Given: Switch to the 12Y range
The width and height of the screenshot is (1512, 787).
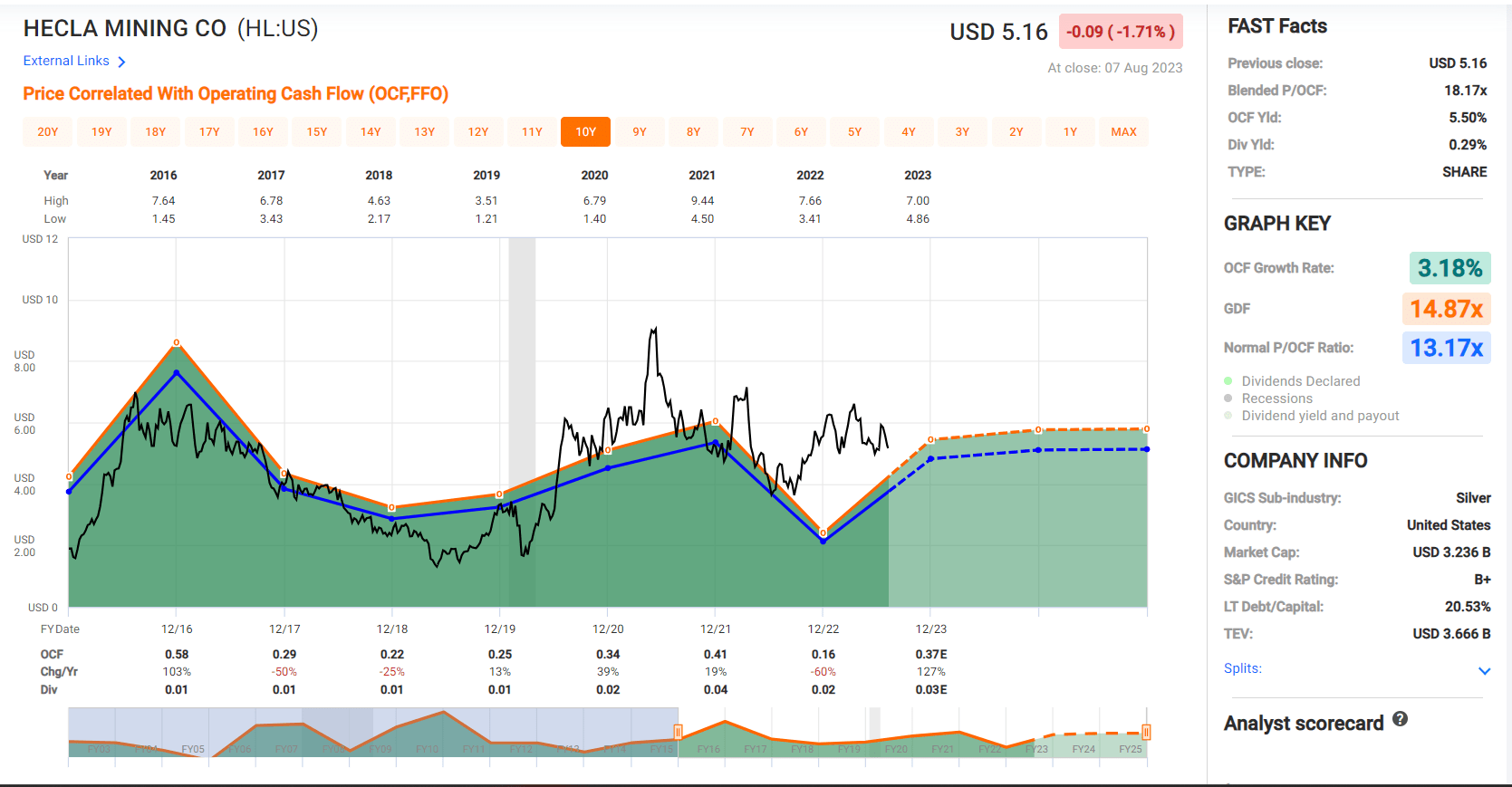Looking at the screenshot, I should click(x=478, y=132).
